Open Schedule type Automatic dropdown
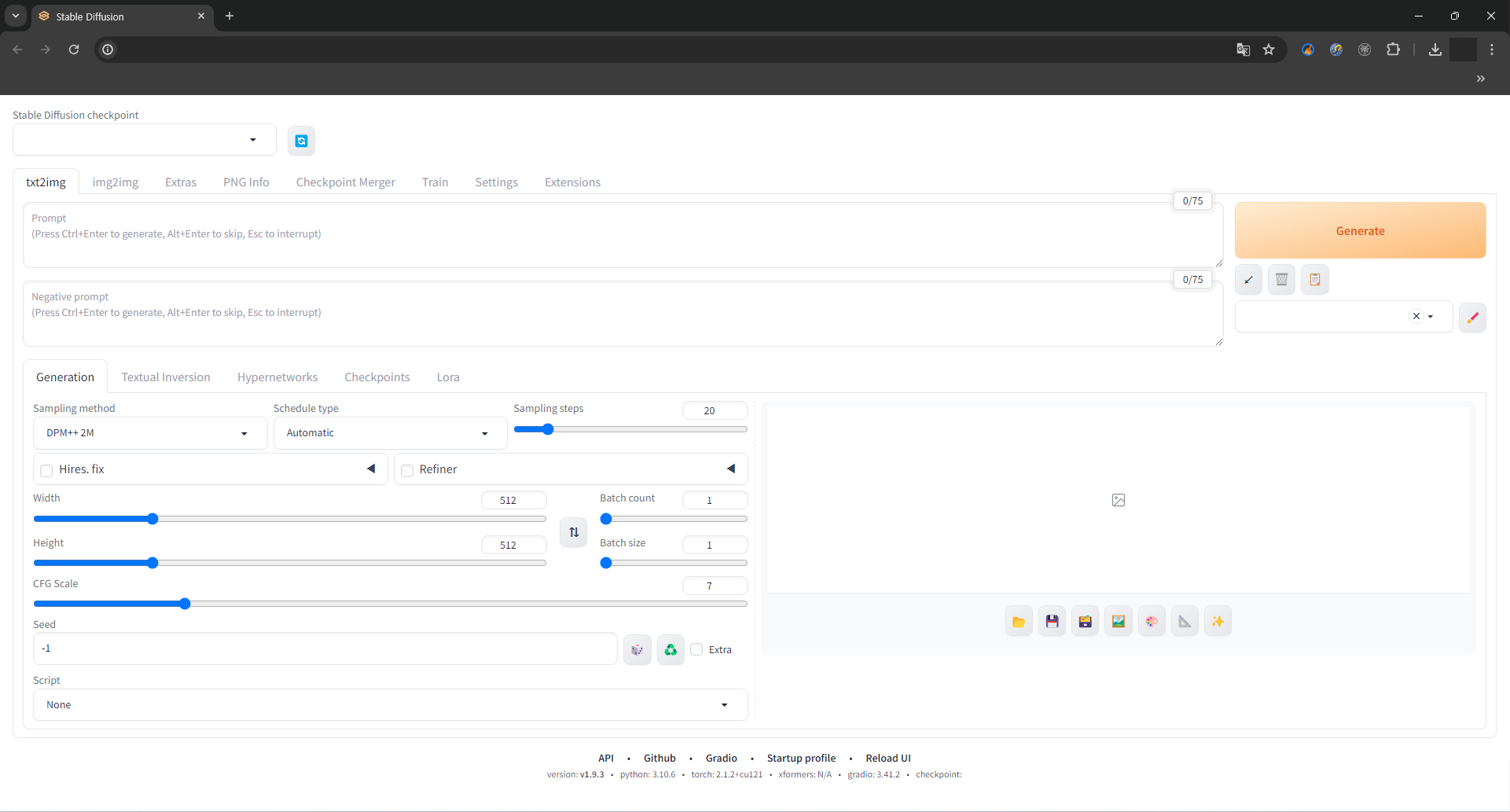The width and height of the screenshot is (1510, 812). click(x=390, y=433)
